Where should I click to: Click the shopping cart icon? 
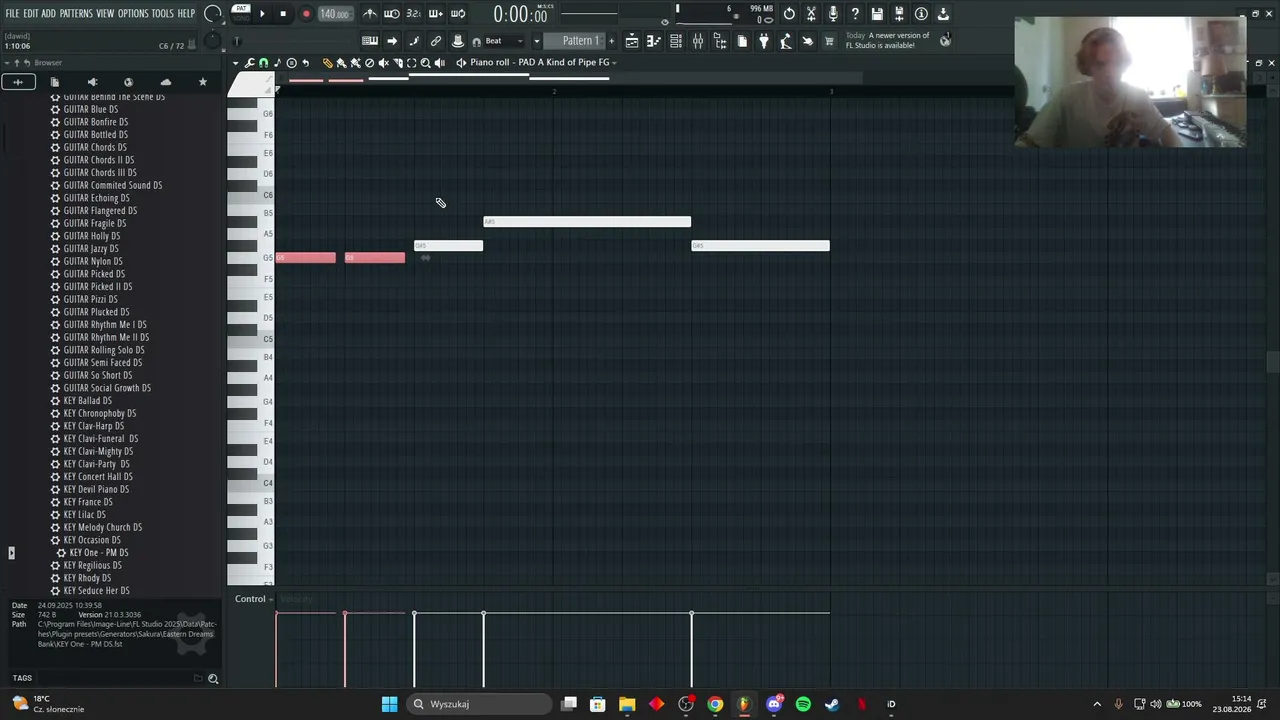829,41
